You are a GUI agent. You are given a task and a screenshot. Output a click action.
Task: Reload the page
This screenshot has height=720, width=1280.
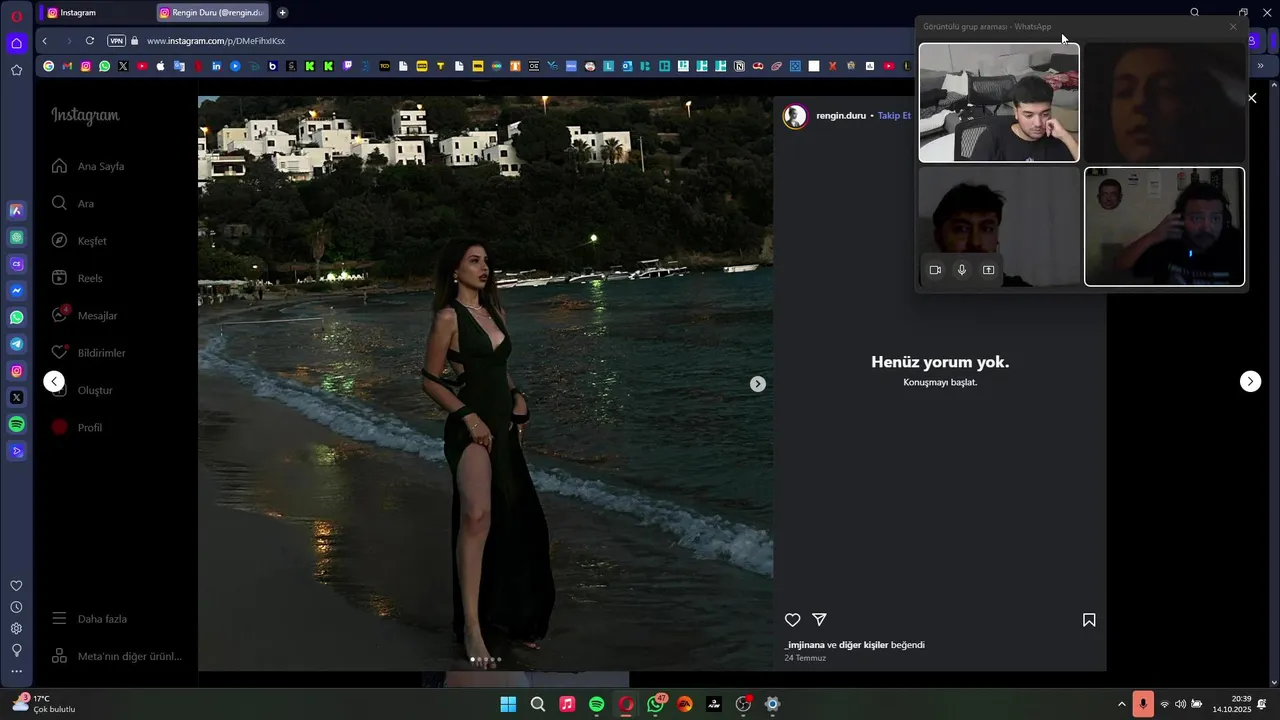point(90,41)
